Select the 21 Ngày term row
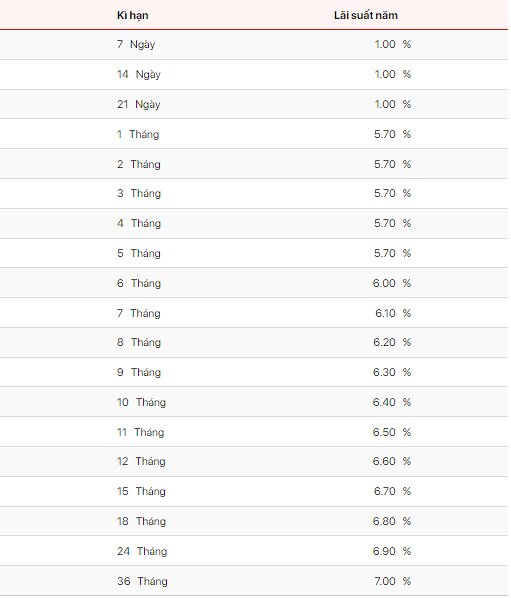511x598 pixels. click(x=254, y=104)
